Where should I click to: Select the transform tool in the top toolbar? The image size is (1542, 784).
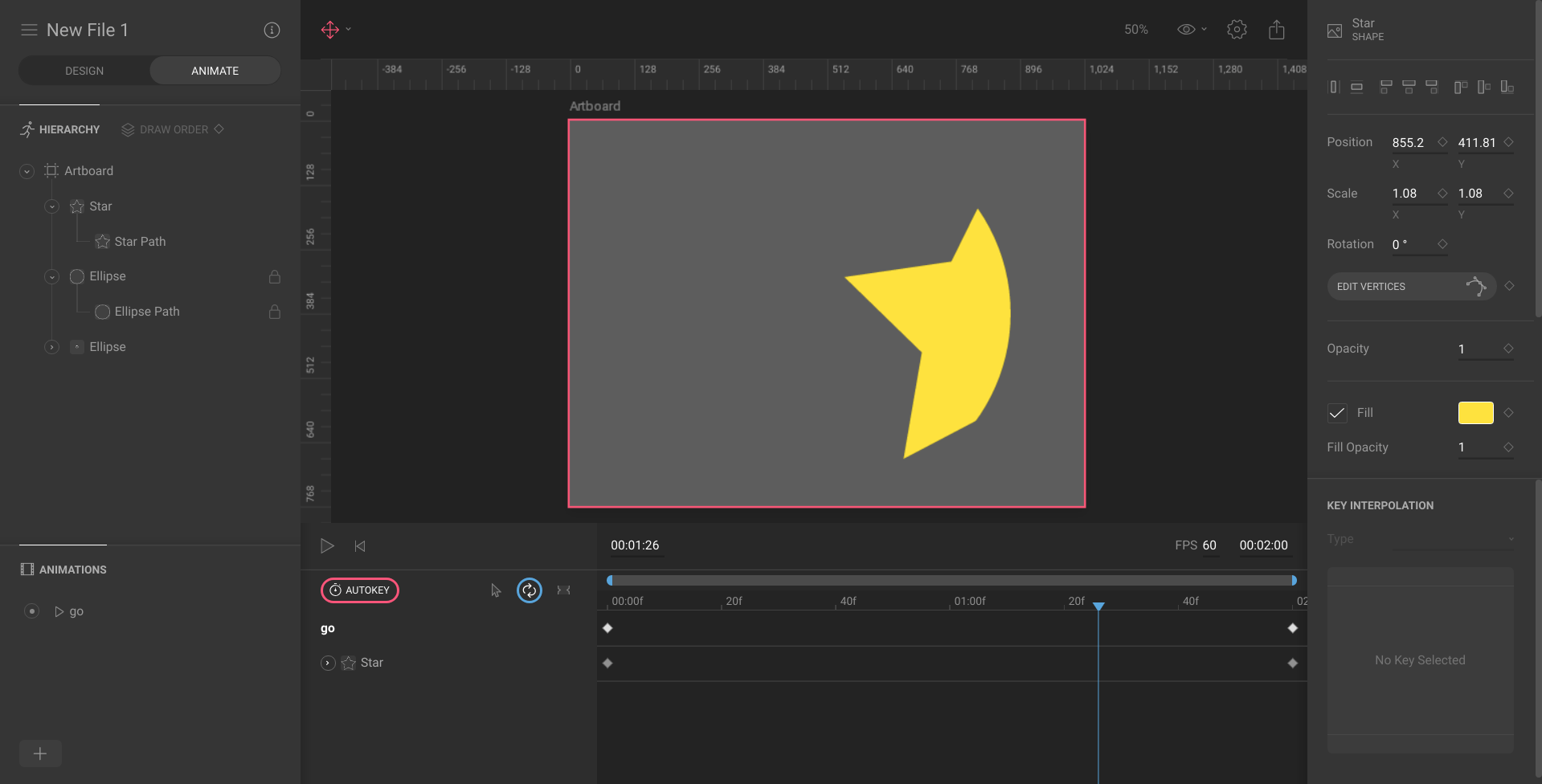(330, 29)
